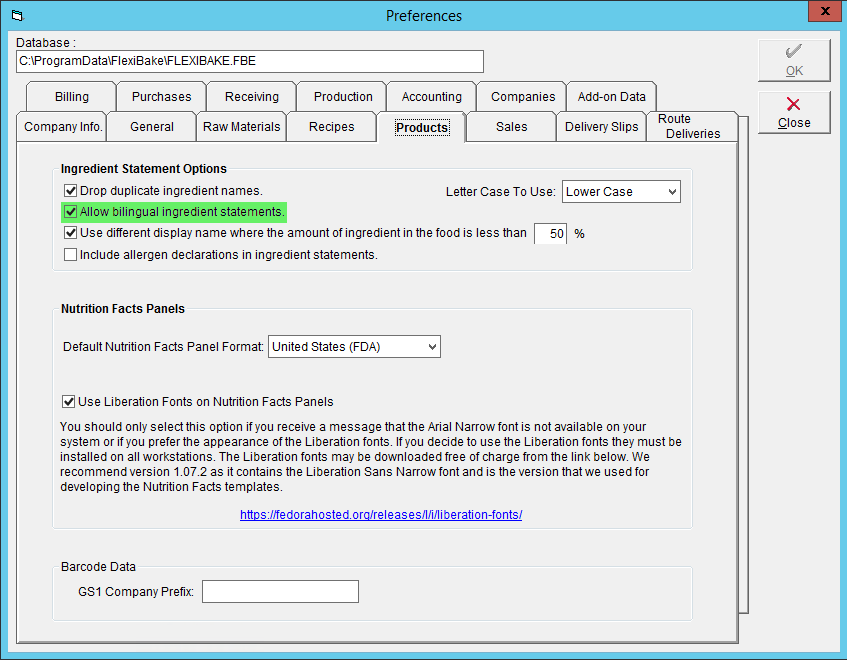Switch to the Recipes tab
Viewport: 847px width, 660px height.
(331, 127)
